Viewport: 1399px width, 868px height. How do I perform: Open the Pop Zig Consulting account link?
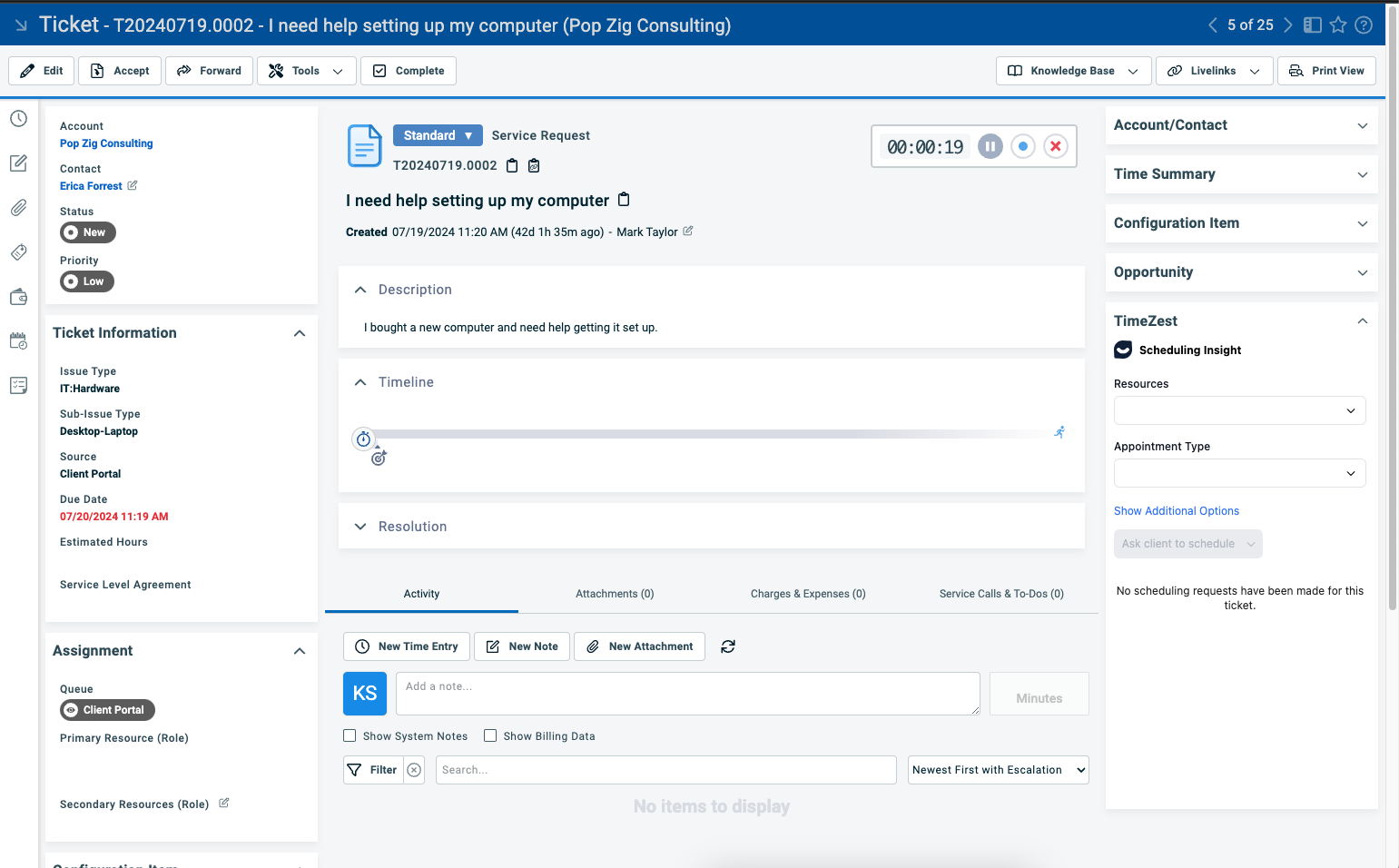click(106, 143)
